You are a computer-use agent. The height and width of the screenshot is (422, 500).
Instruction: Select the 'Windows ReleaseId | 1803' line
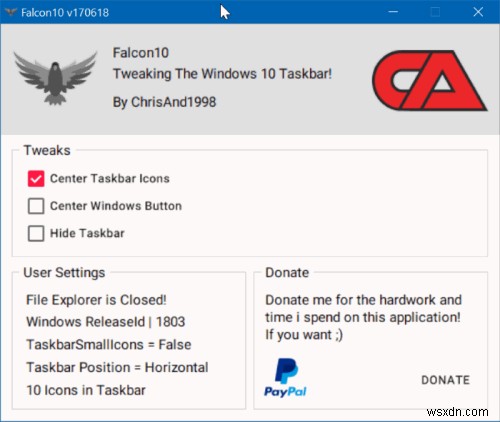[106, 322]
